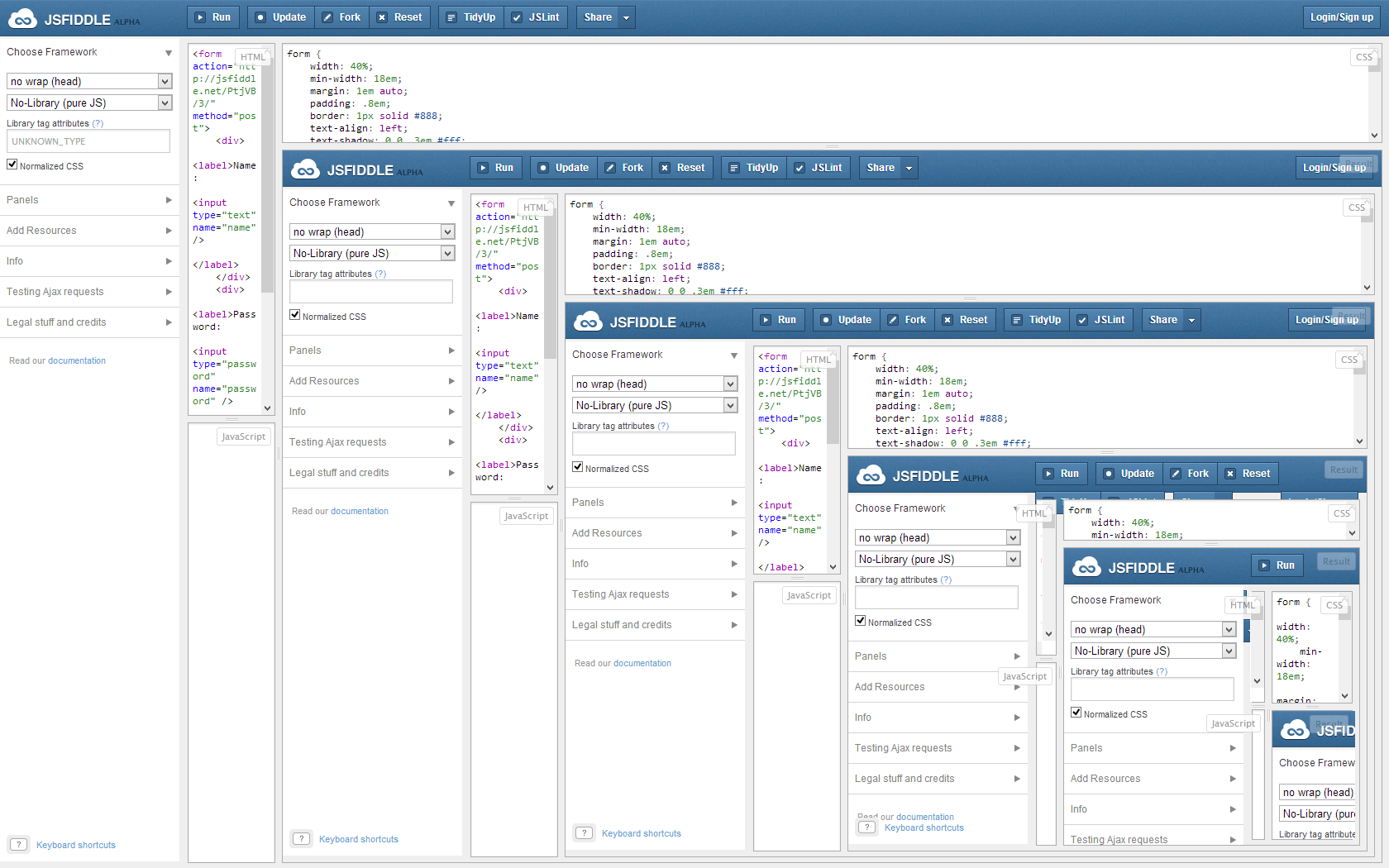
Task: Open second-level nested 'no wrap (head)' dropdown
Action: (x=372, y=231)
